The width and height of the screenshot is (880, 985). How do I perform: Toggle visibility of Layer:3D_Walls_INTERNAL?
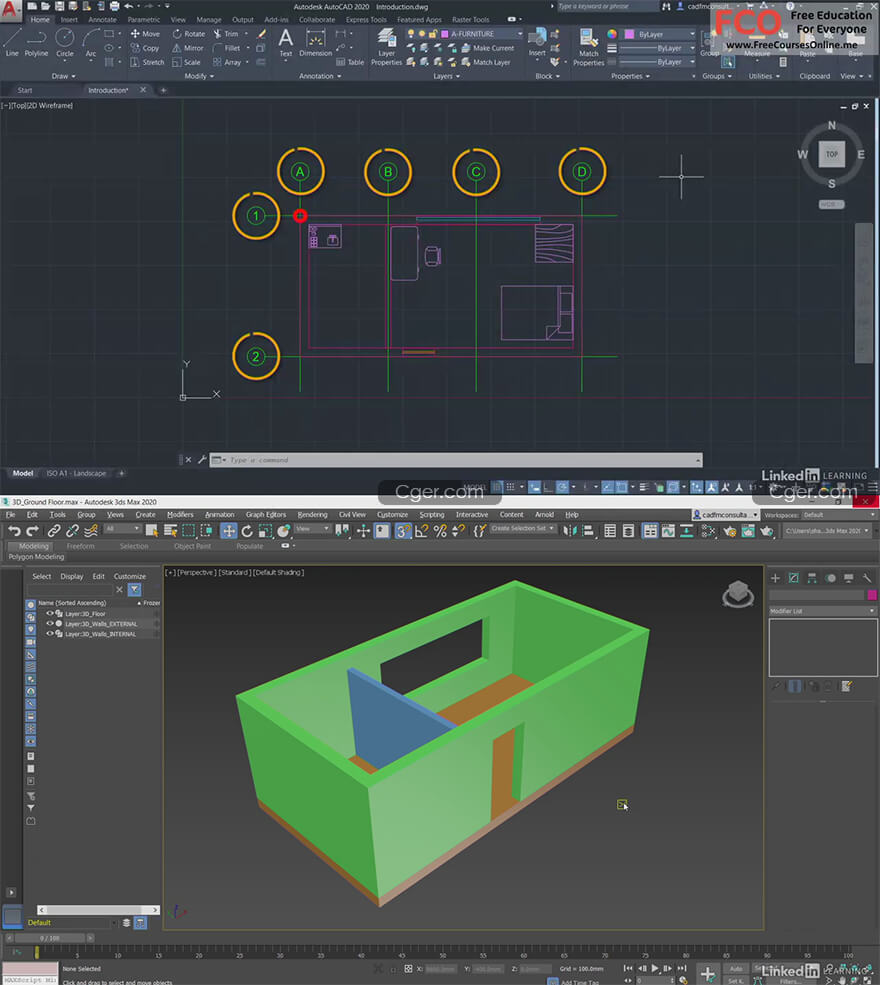(50, 634)
